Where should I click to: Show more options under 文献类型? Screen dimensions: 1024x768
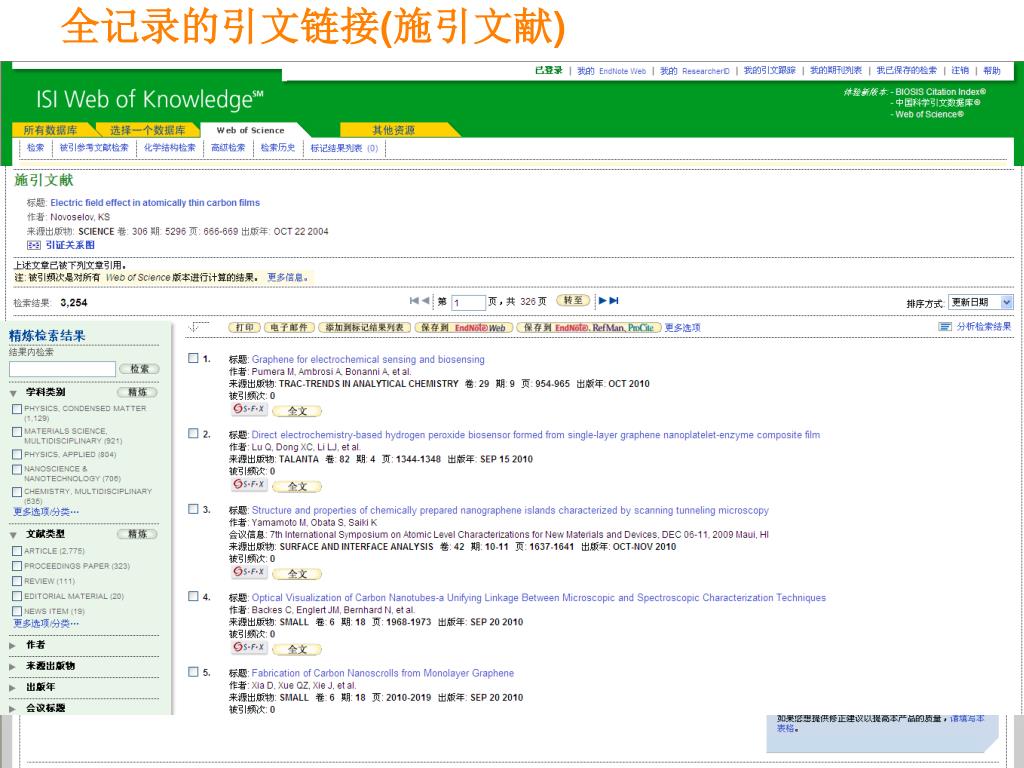[46, 624]
